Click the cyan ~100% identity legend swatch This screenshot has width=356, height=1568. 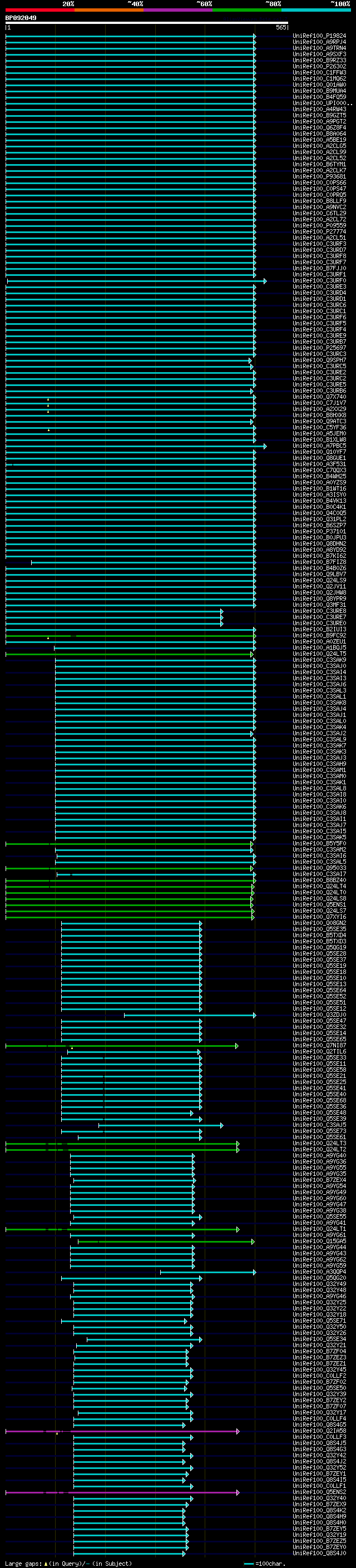[x=316, y=11]
